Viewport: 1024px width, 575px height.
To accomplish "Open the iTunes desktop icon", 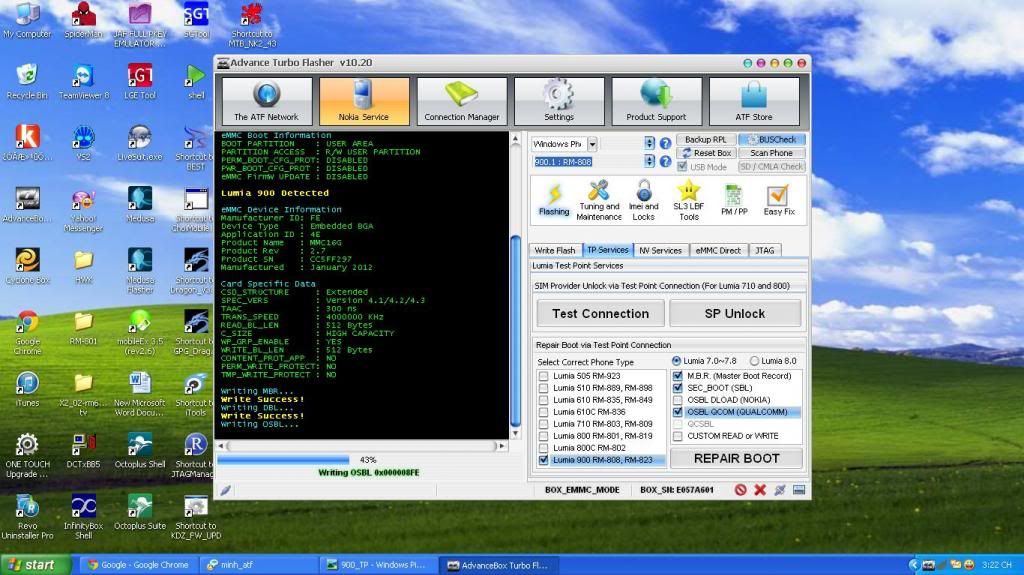I will click(x=27, y=389).
